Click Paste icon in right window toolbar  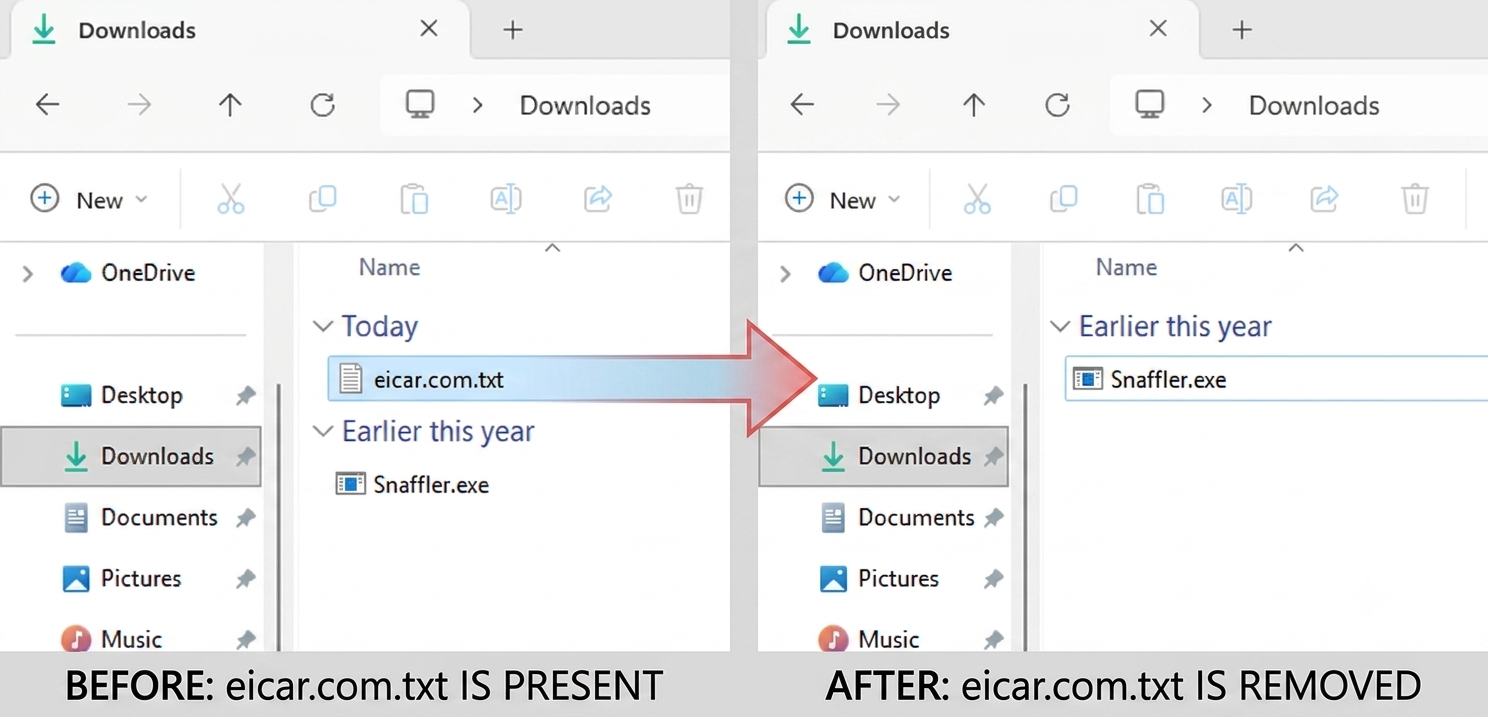point(1150,199)
